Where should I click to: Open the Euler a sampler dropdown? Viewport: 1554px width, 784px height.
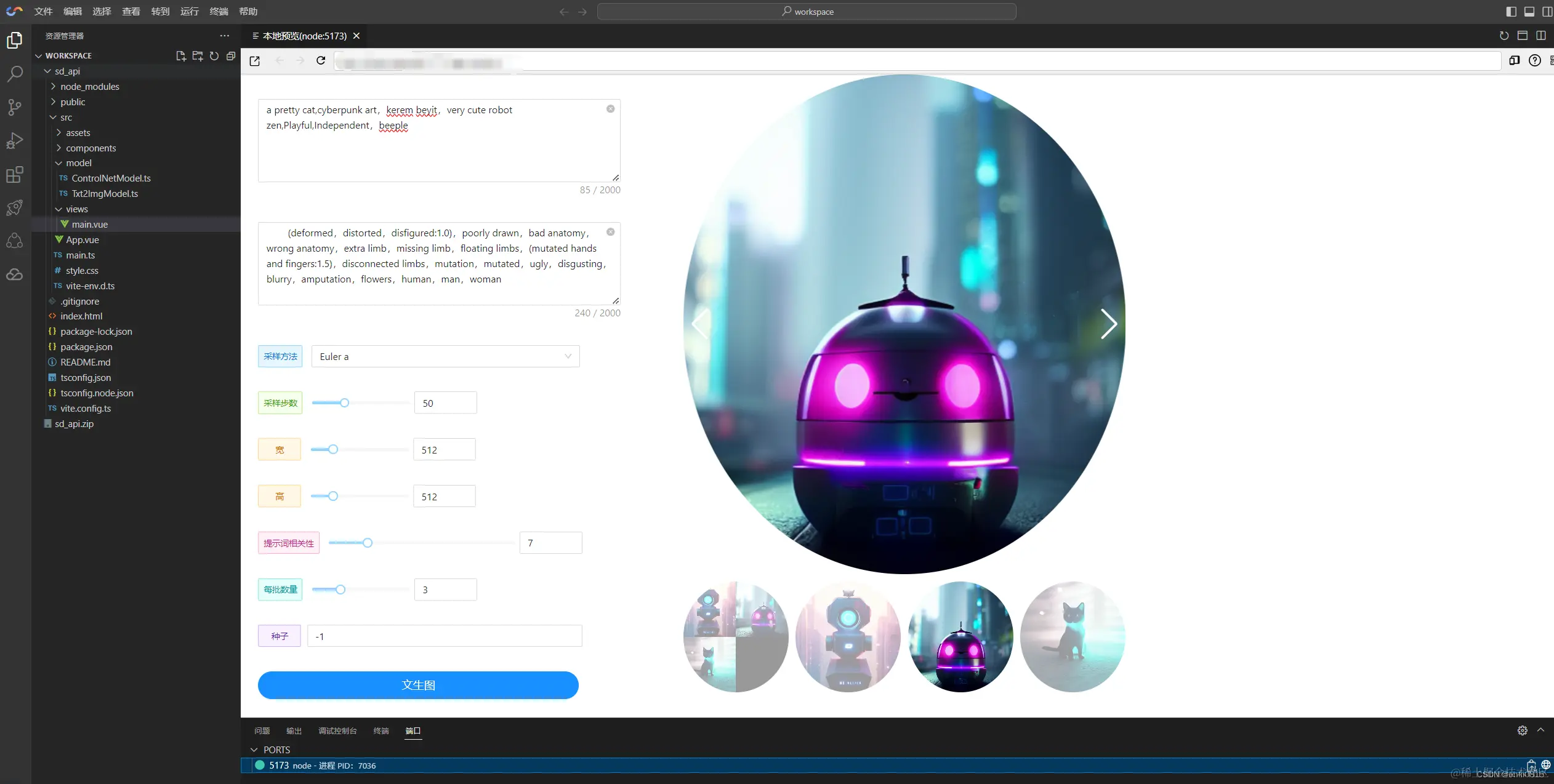pyautogui.click(x=446, y=356)
